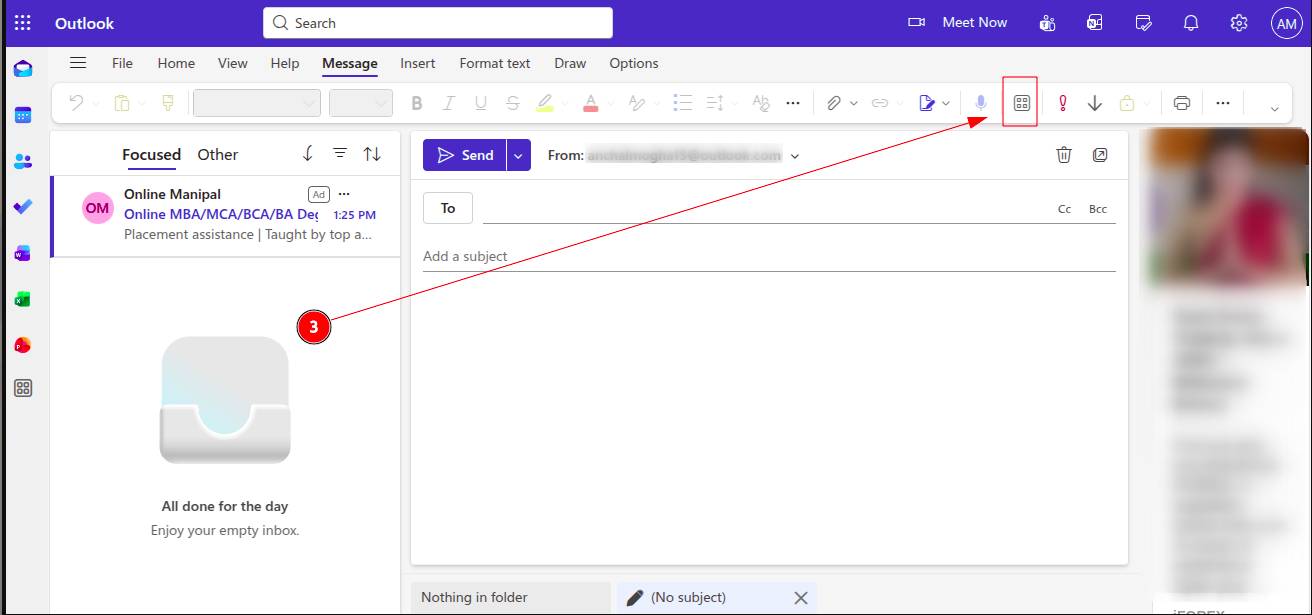Expand the ribbon with the chevron
Viewport: 1312px width, 615px height.
[x=1274, y=108]
